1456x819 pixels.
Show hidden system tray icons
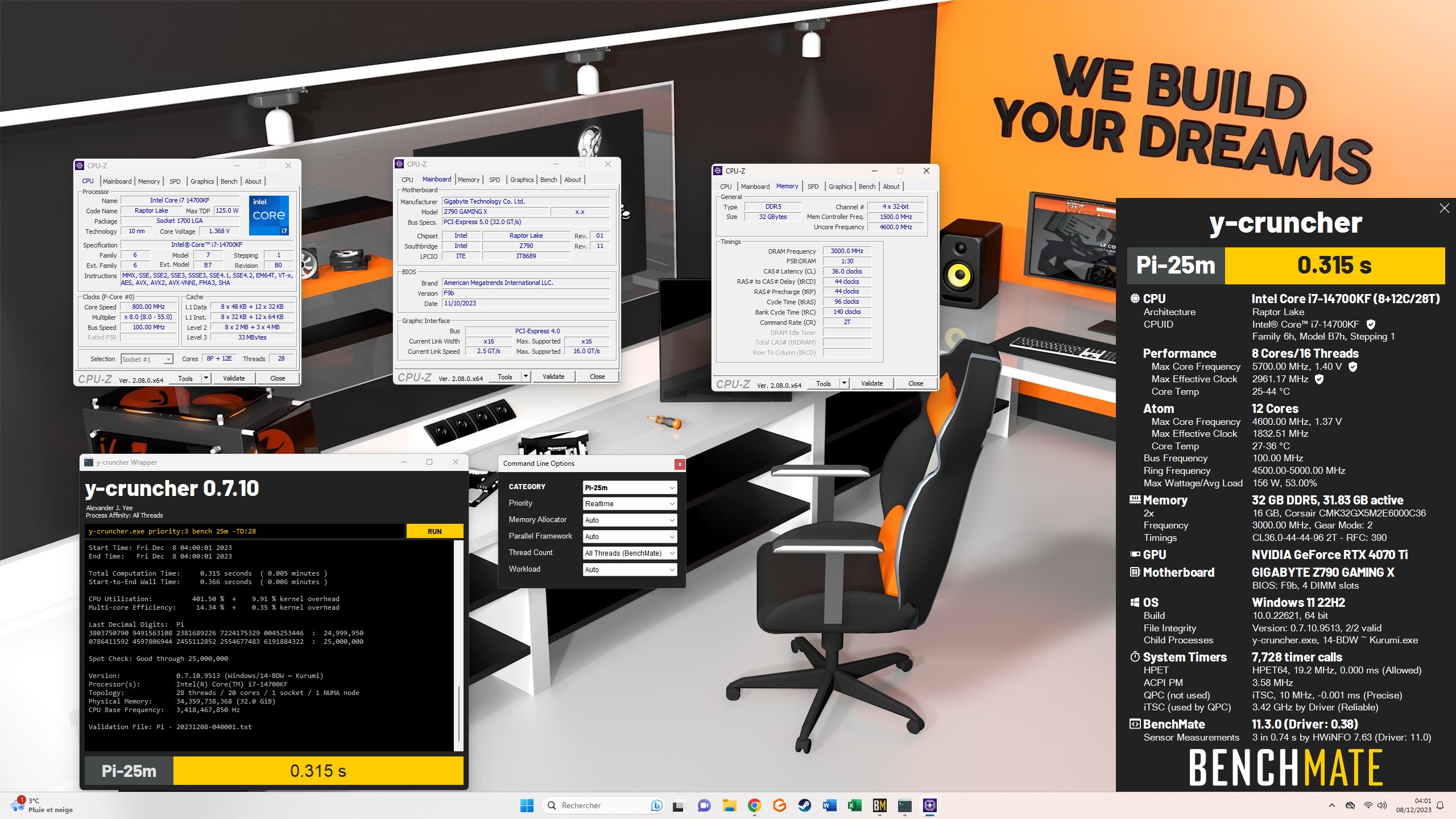1331,805
